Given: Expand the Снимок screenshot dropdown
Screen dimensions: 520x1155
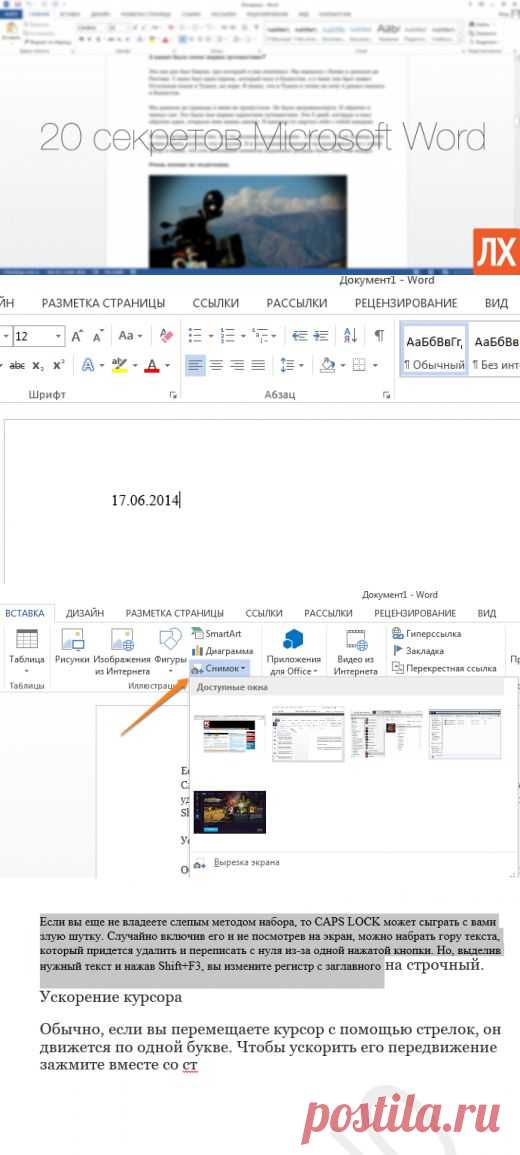Looking at the screenshot, I should (219, 669).
